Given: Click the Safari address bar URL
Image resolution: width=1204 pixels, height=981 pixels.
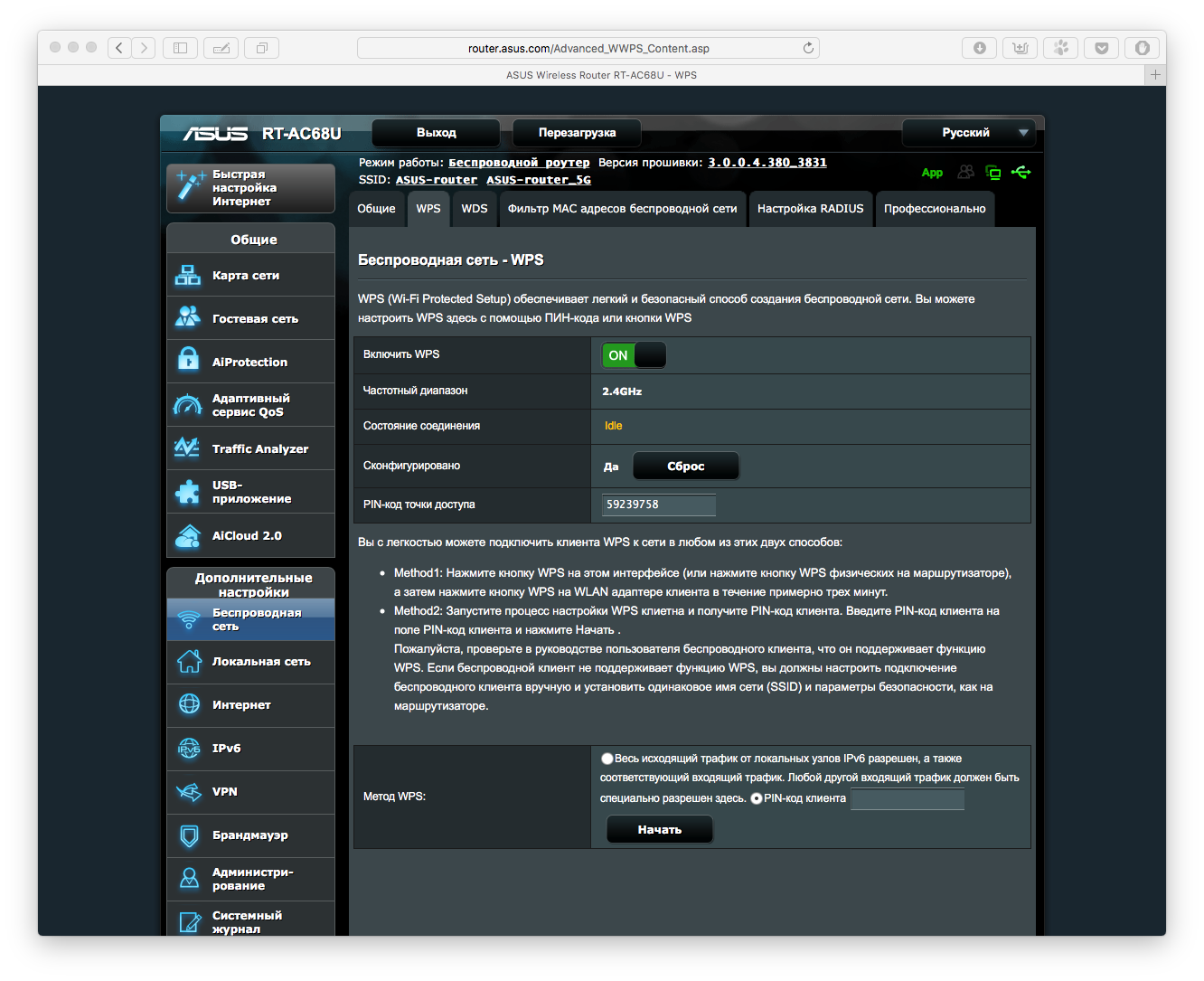Looking at the screenshot, I should (588, 48).
